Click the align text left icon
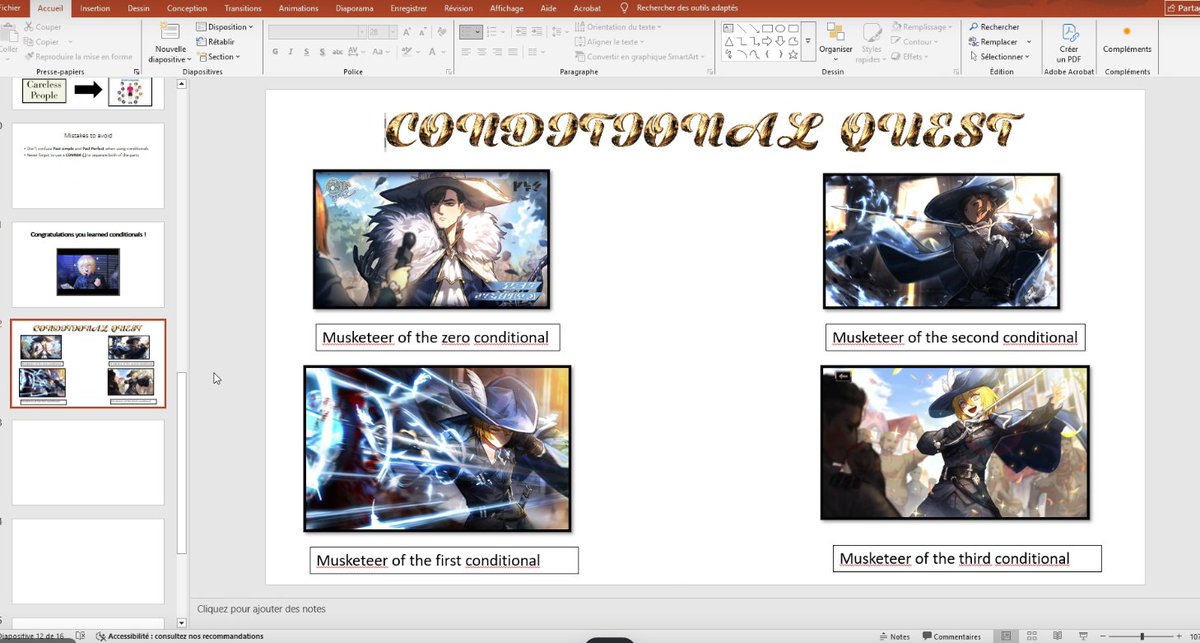The width and height of the screenshot is (1200, 643). click(466, 52)
